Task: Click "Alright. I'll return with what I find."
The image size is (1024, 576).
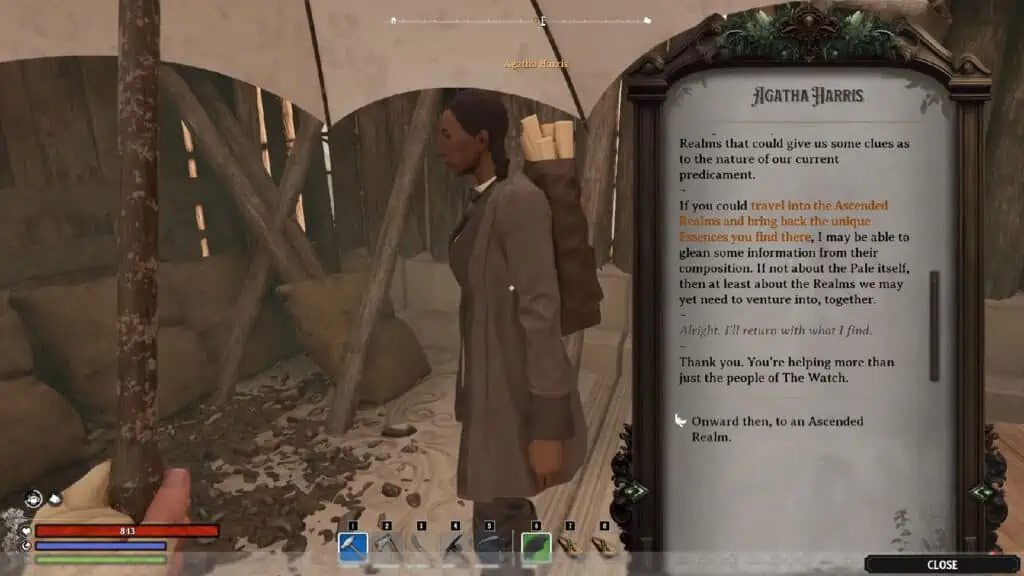Action: click(x=775, y=330)
